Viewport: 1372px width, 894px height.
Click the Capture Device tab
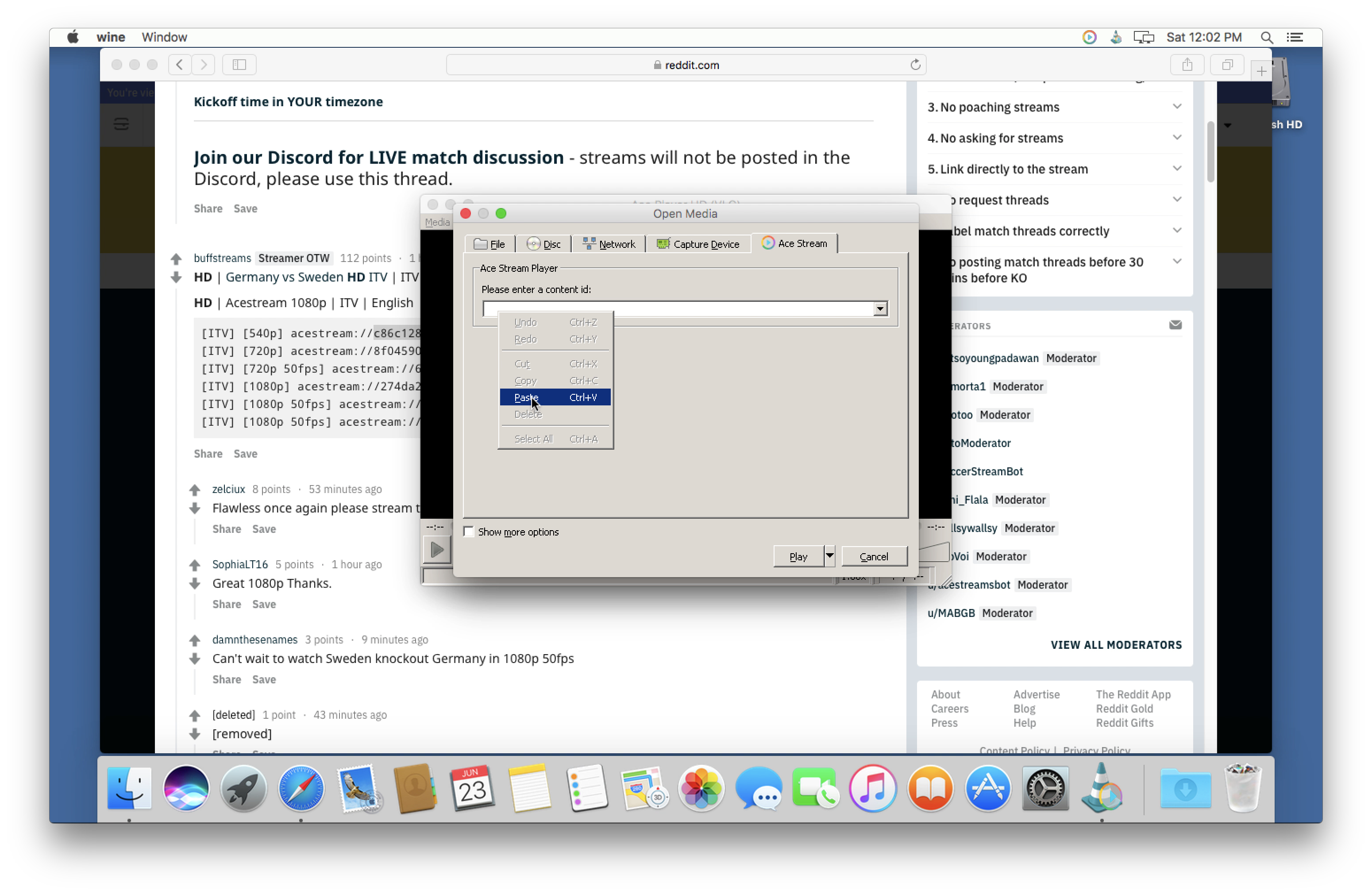point(700,243)
